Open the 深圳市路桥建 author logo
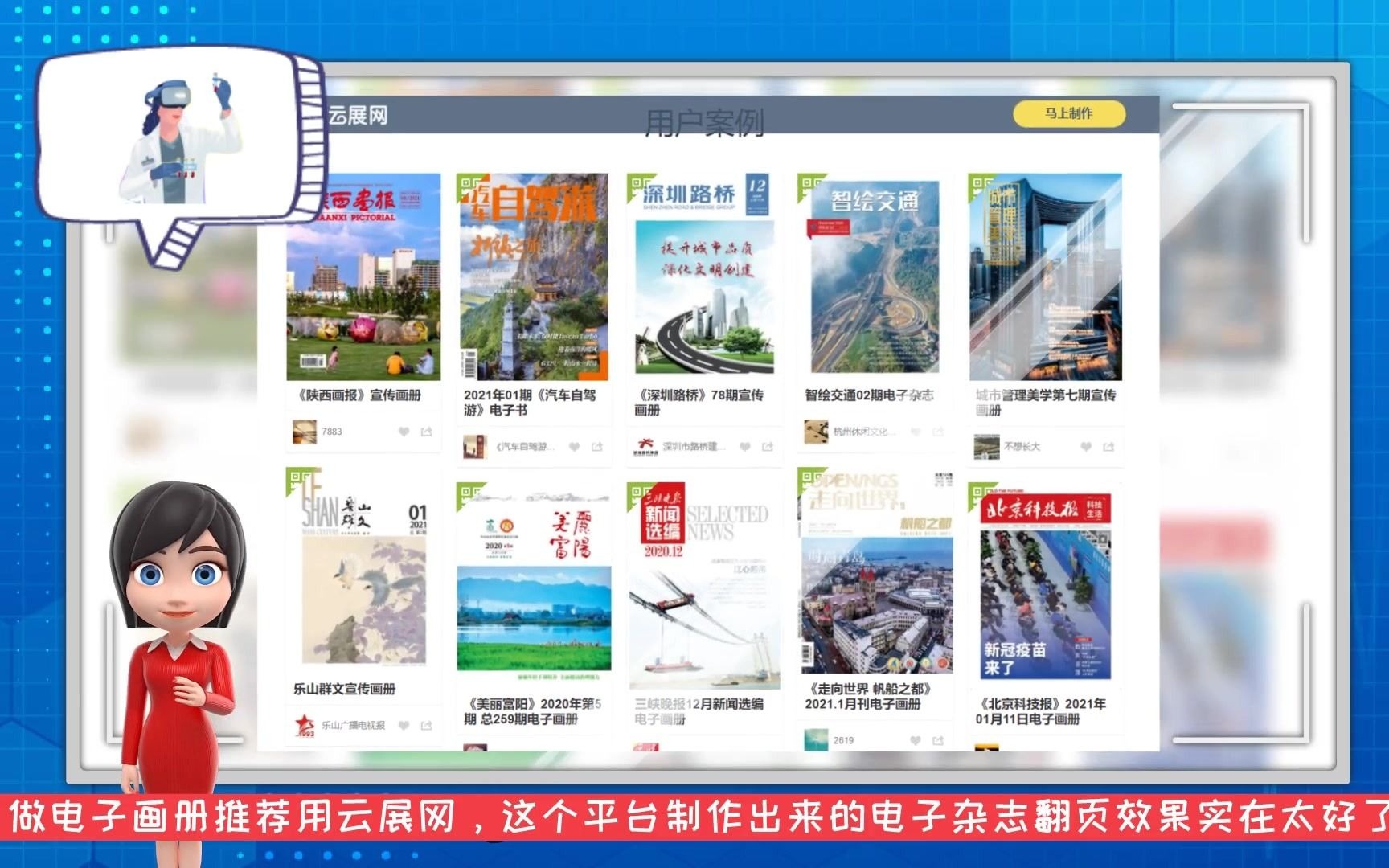The image size is (1389, 868). pyautogui.click(x=645, y=447)
